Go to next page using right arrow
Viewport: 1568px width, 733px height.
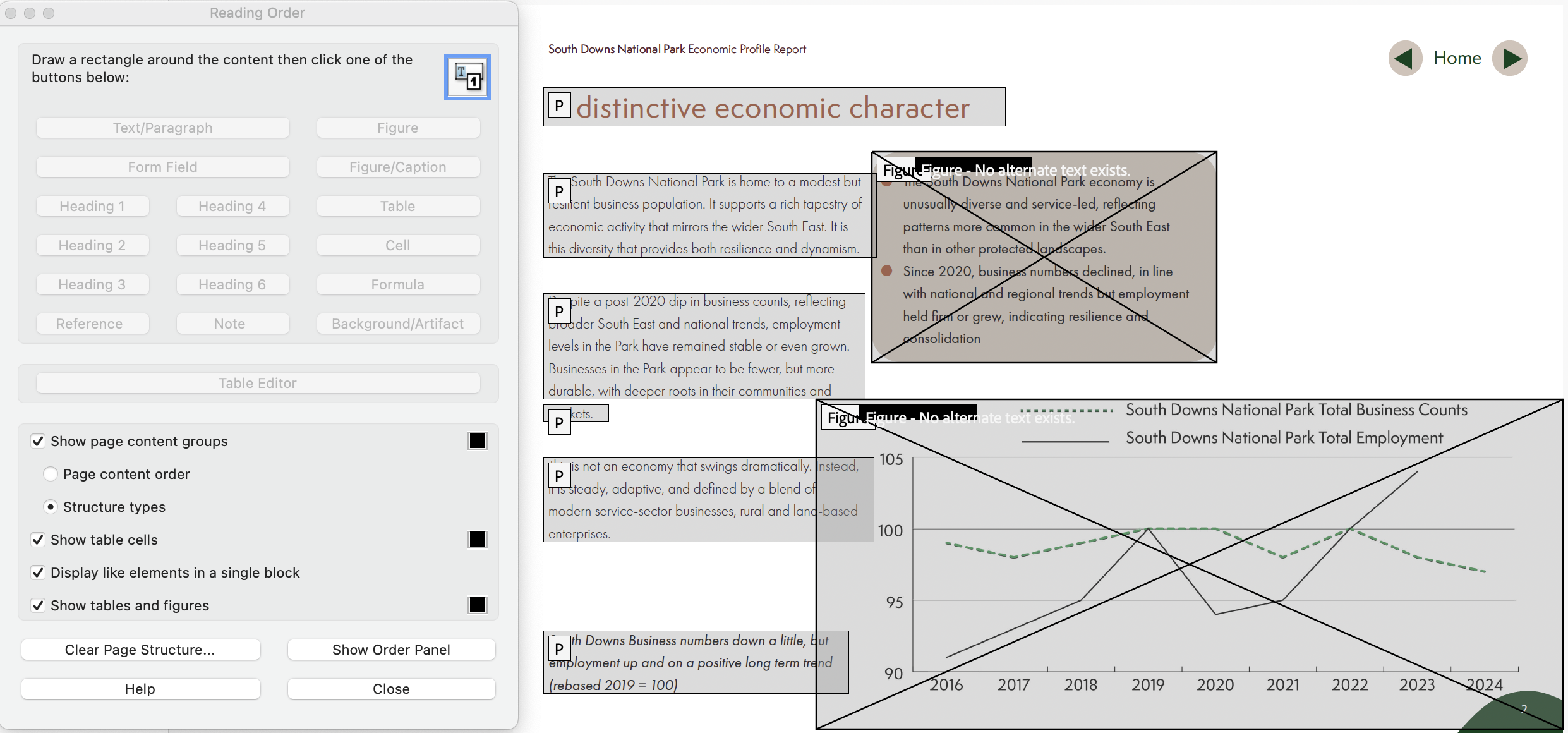1510,58
